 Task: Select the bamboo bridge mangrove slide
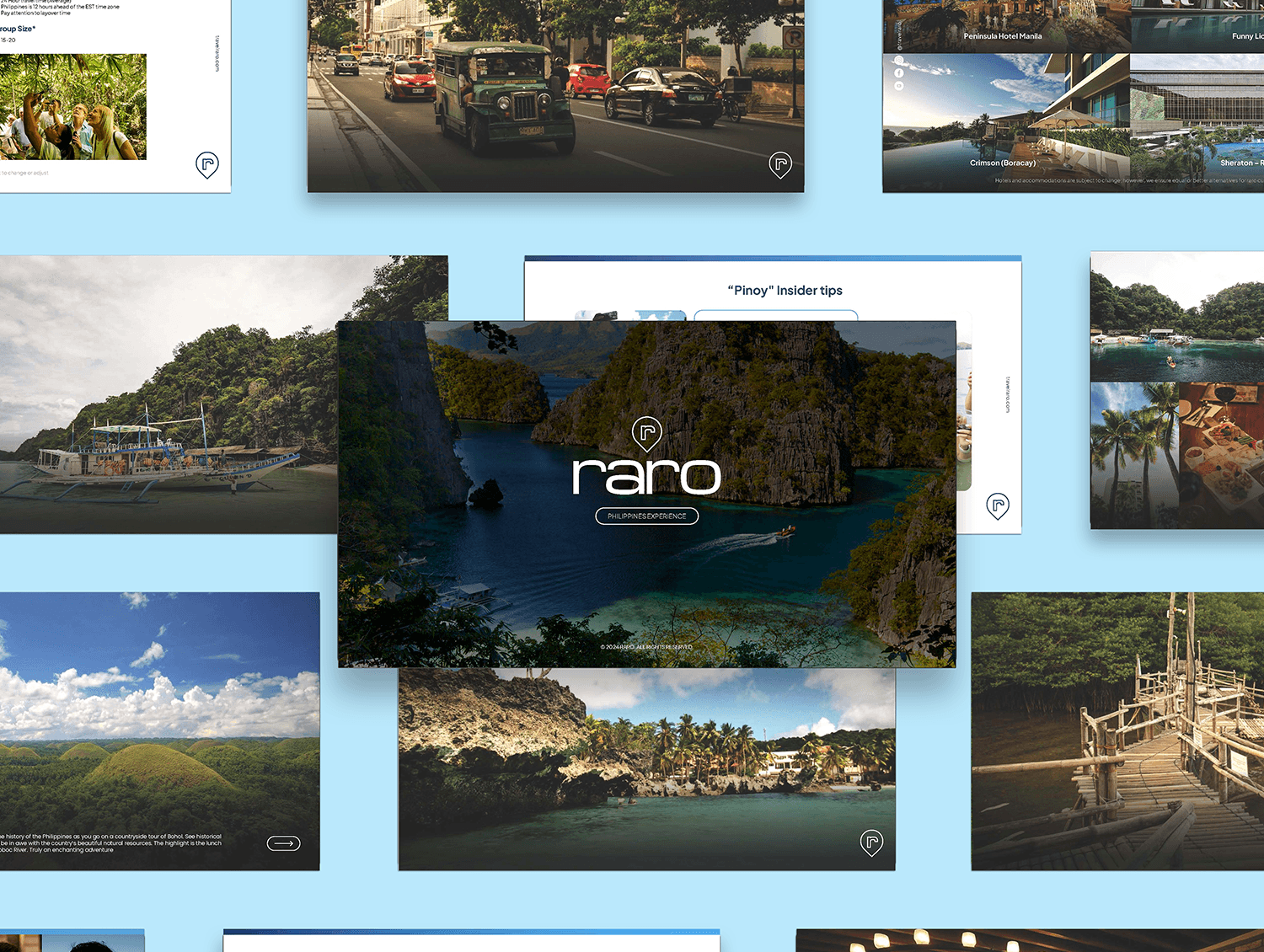tap(1117, 731)
